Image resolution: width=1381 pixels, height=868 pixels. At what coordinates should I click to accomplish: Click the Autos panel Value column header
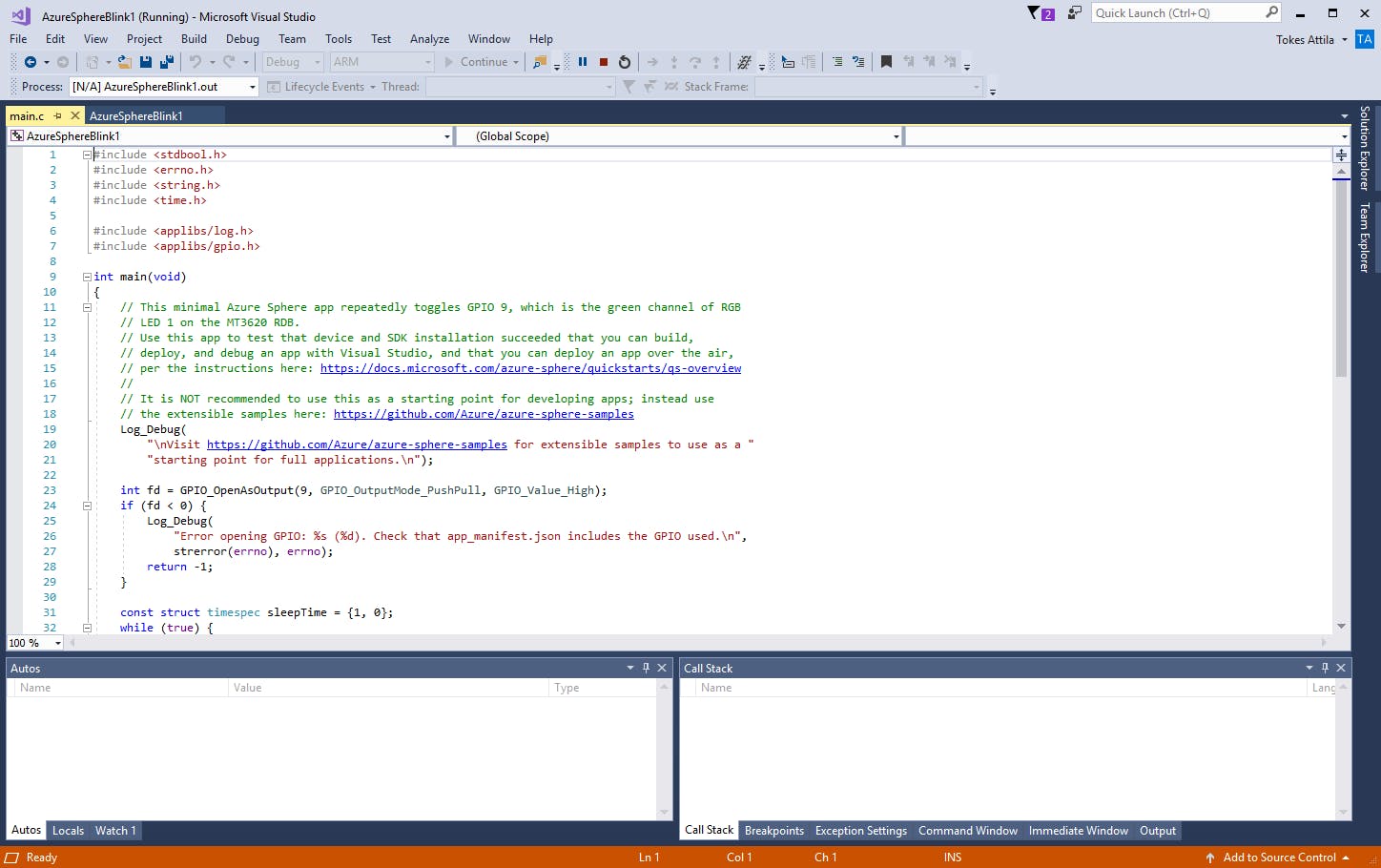coord(387,688)
